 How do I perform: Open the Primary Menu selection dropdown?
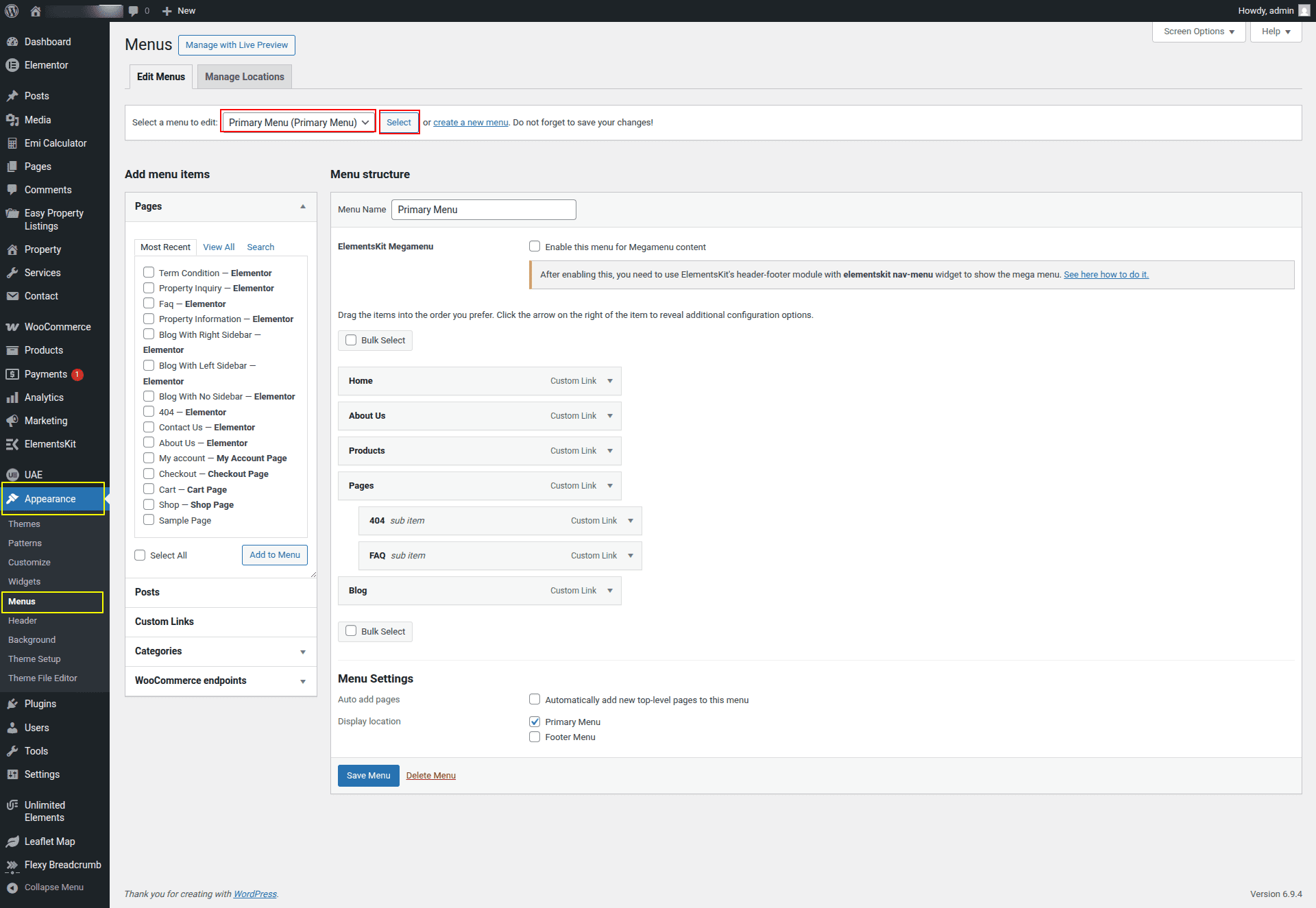pos(298,123)
